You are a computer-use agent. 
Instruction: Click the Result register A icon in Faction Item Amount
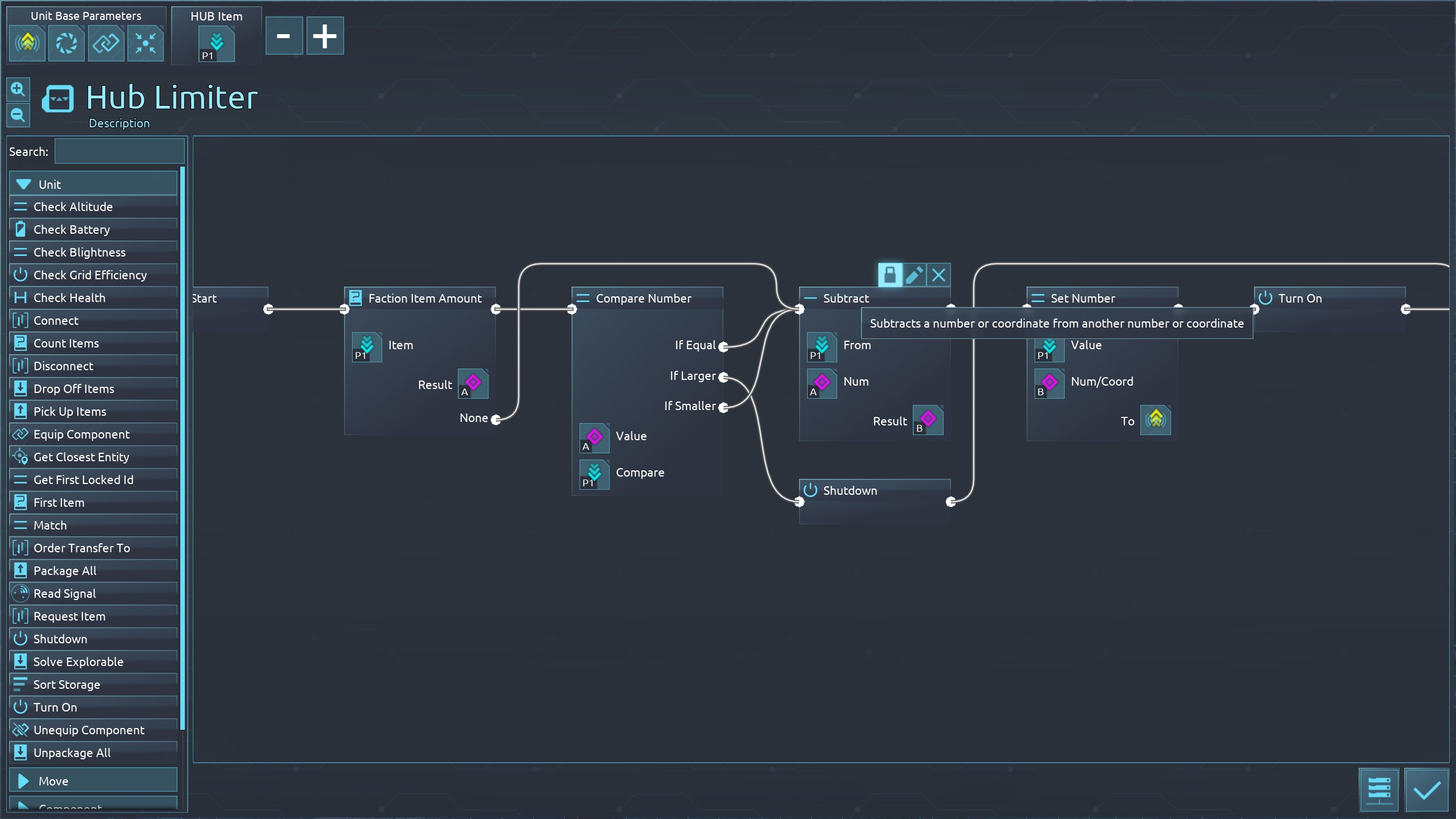pyautogui.click(x=473, y=384)
